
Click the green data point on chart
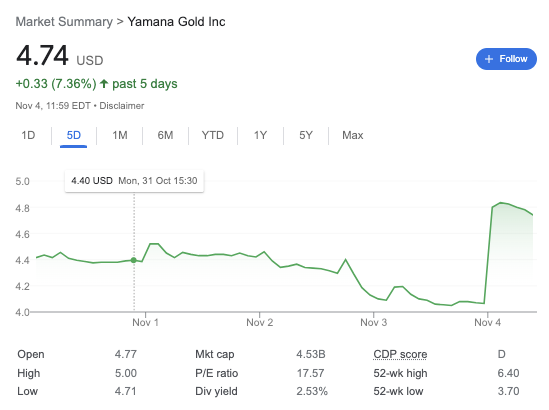[x=134, y=260]
